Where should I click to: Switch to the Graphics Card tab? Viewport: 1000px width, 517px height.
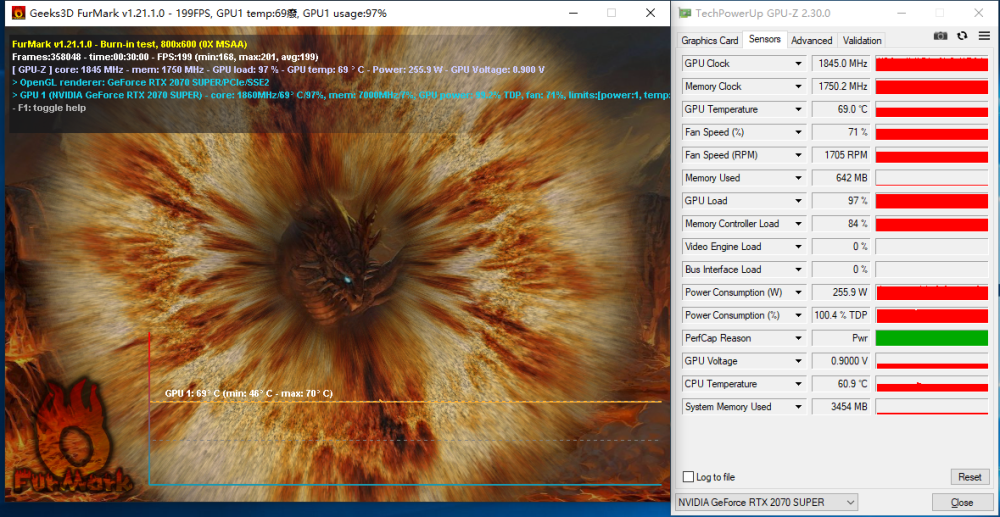709,40
